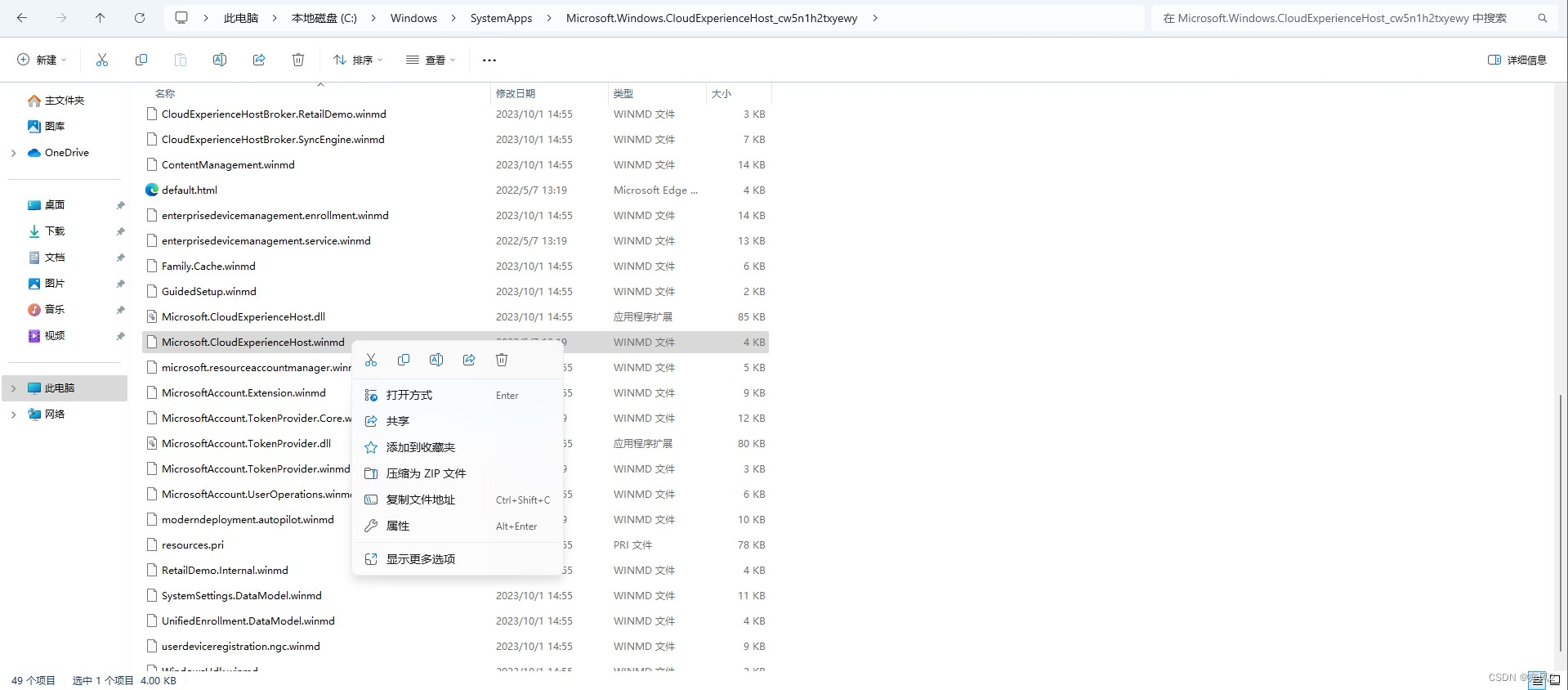1568x690 pixels.
Task: Open 音乐 in quick access
Action: 56,310
